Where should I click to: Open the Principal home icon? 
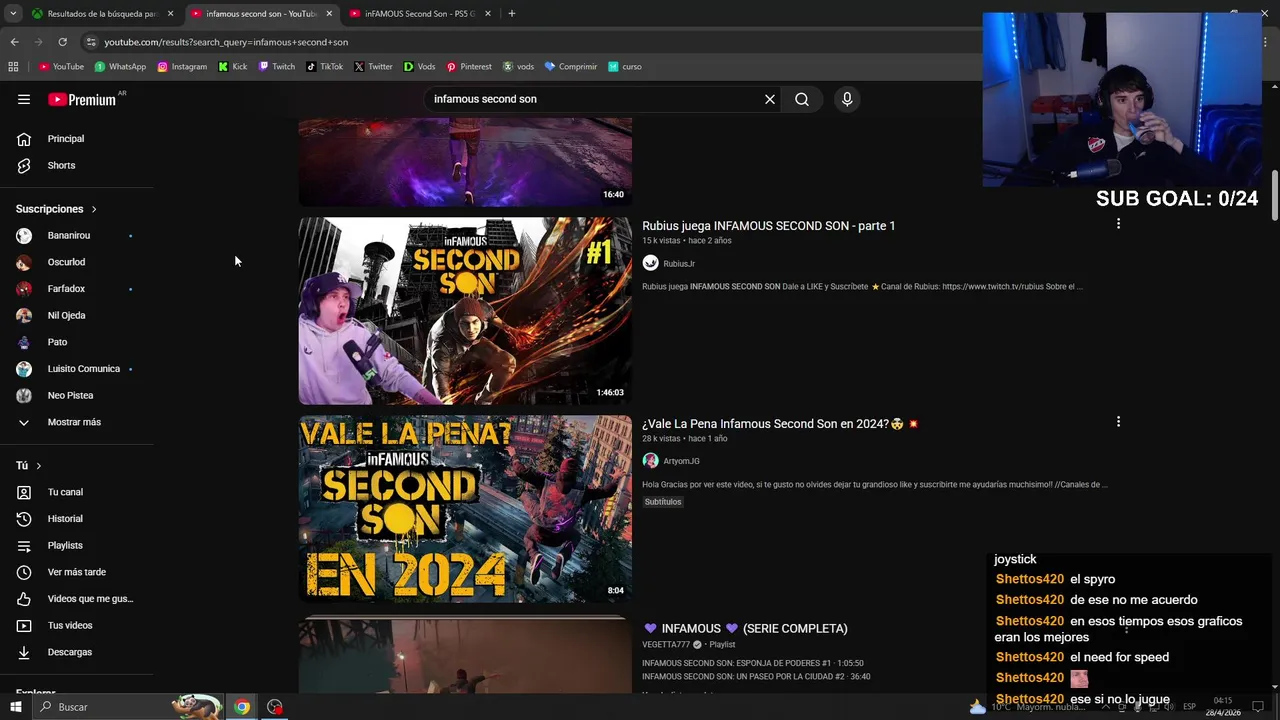pyautogui.click(x=24, y=139)
